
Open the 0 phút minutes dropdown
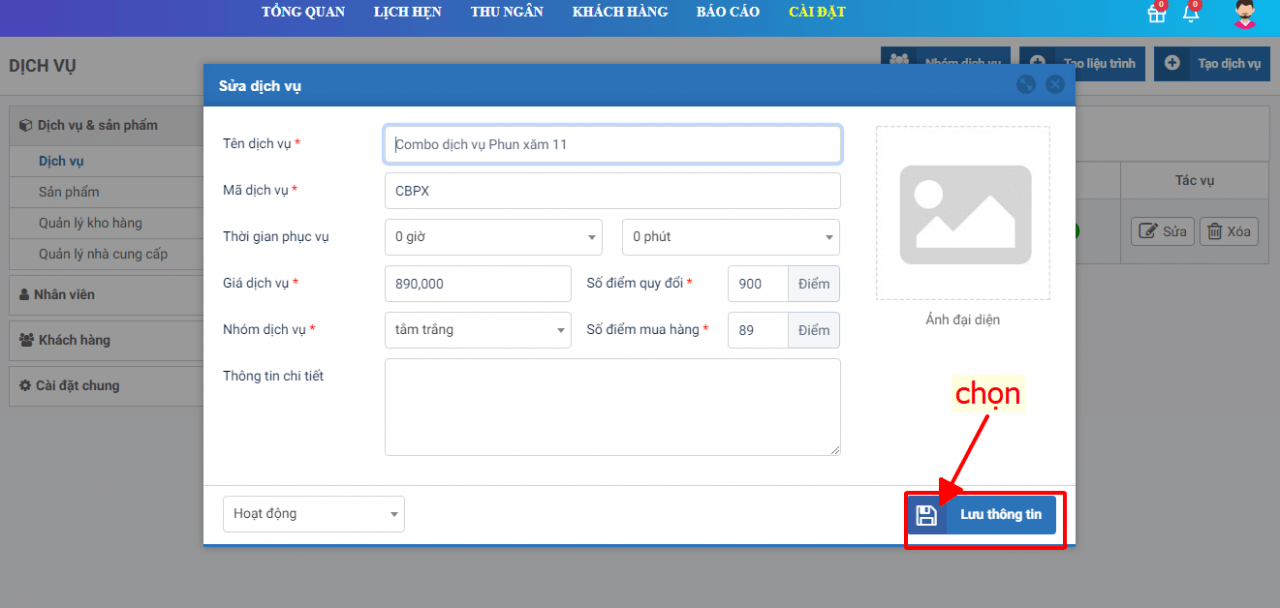coord(730,237)
